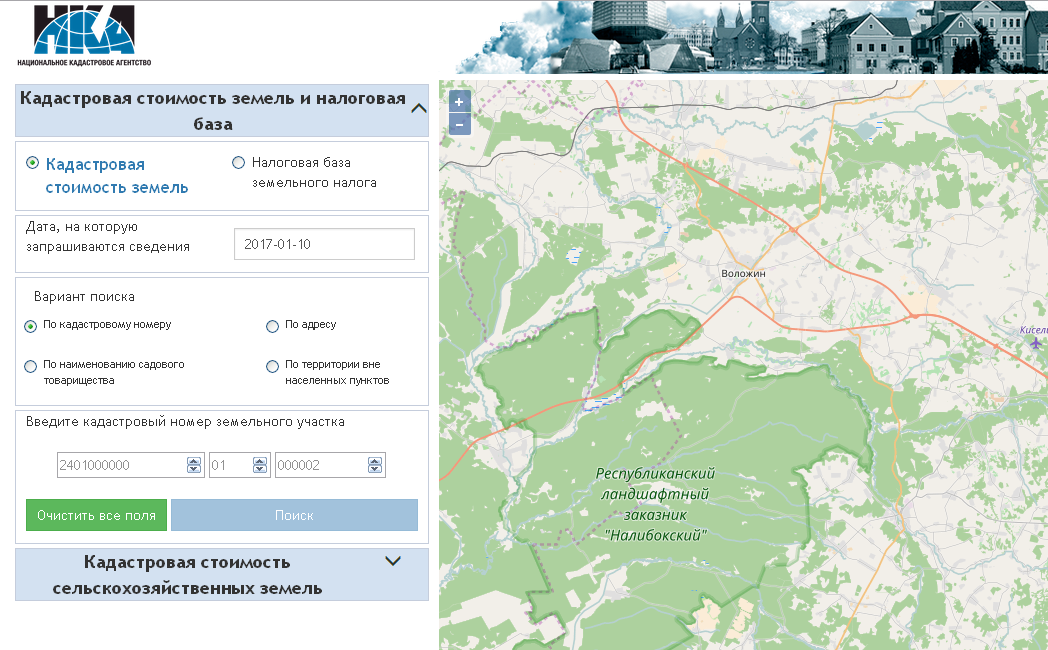Select the Налоговая база земельного налога option

click(238, 162)
